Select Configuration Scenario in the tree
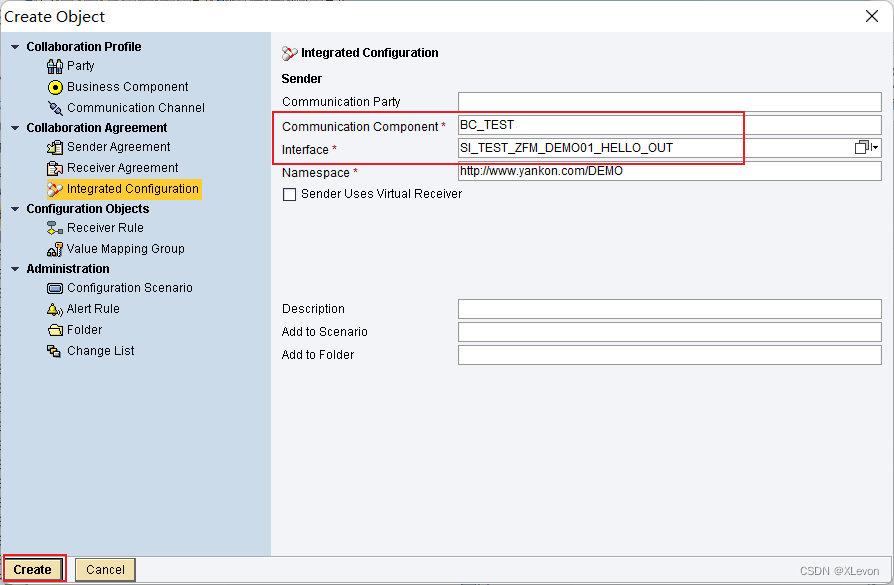This screenshot has width=894, height=585. (130, 288)
